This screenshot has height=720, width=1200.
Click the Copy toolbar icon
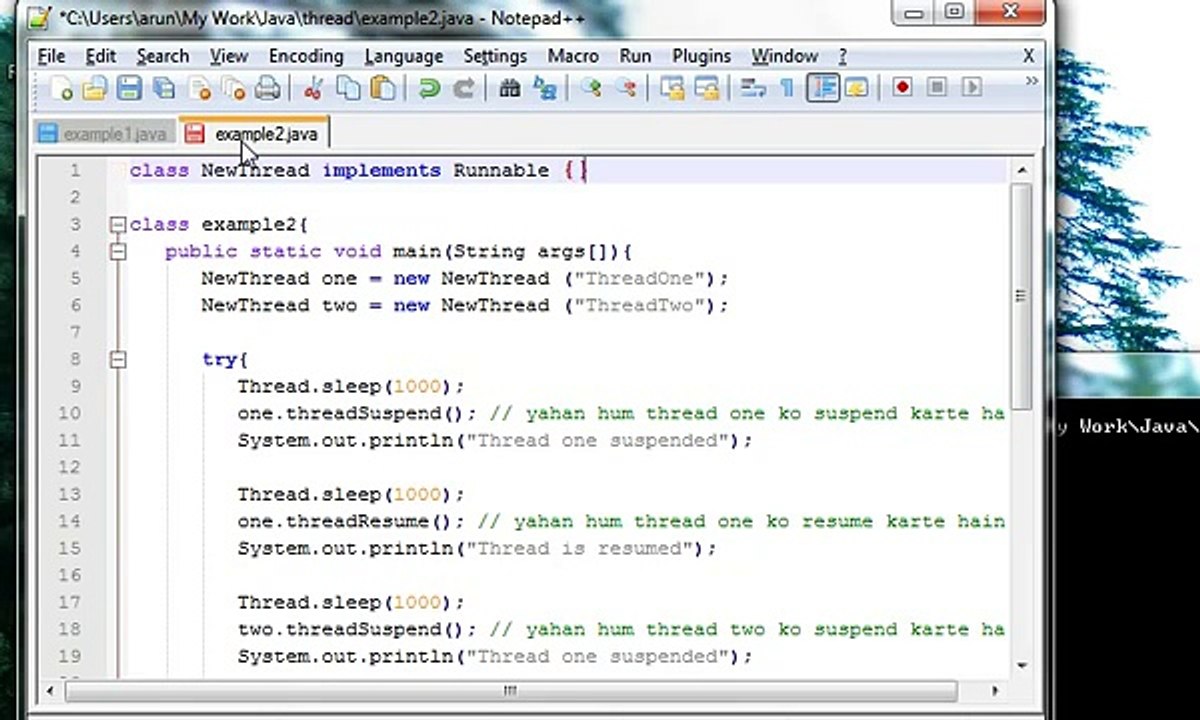[348, 89]
